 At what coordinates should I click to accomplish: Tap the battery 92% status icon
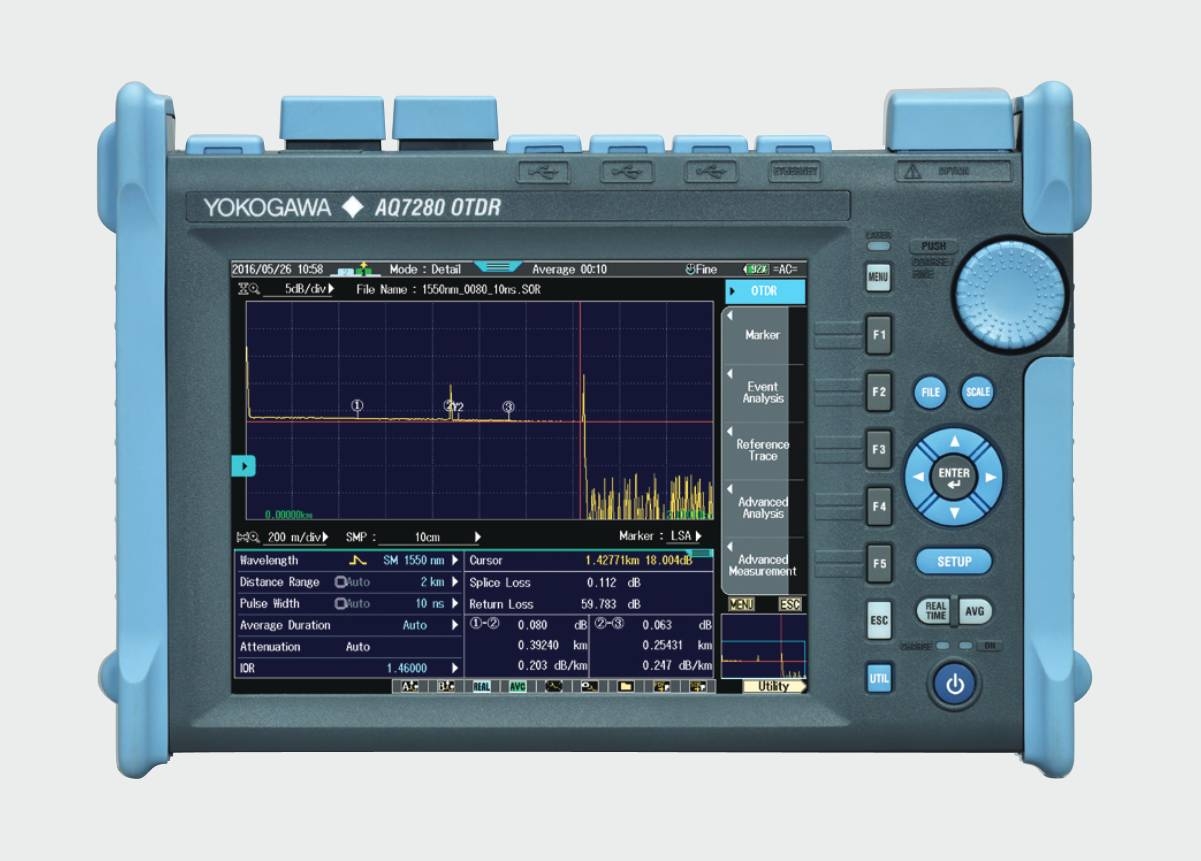(x=757, y=269)
